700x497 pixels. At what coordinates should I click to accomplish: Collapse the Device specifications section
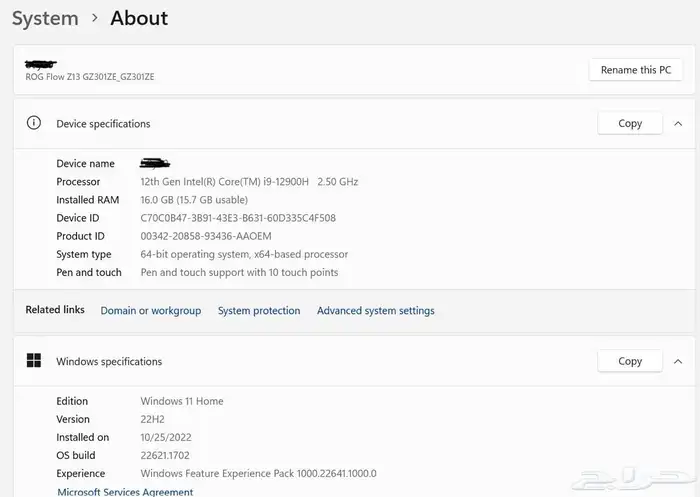pos(678,124)
